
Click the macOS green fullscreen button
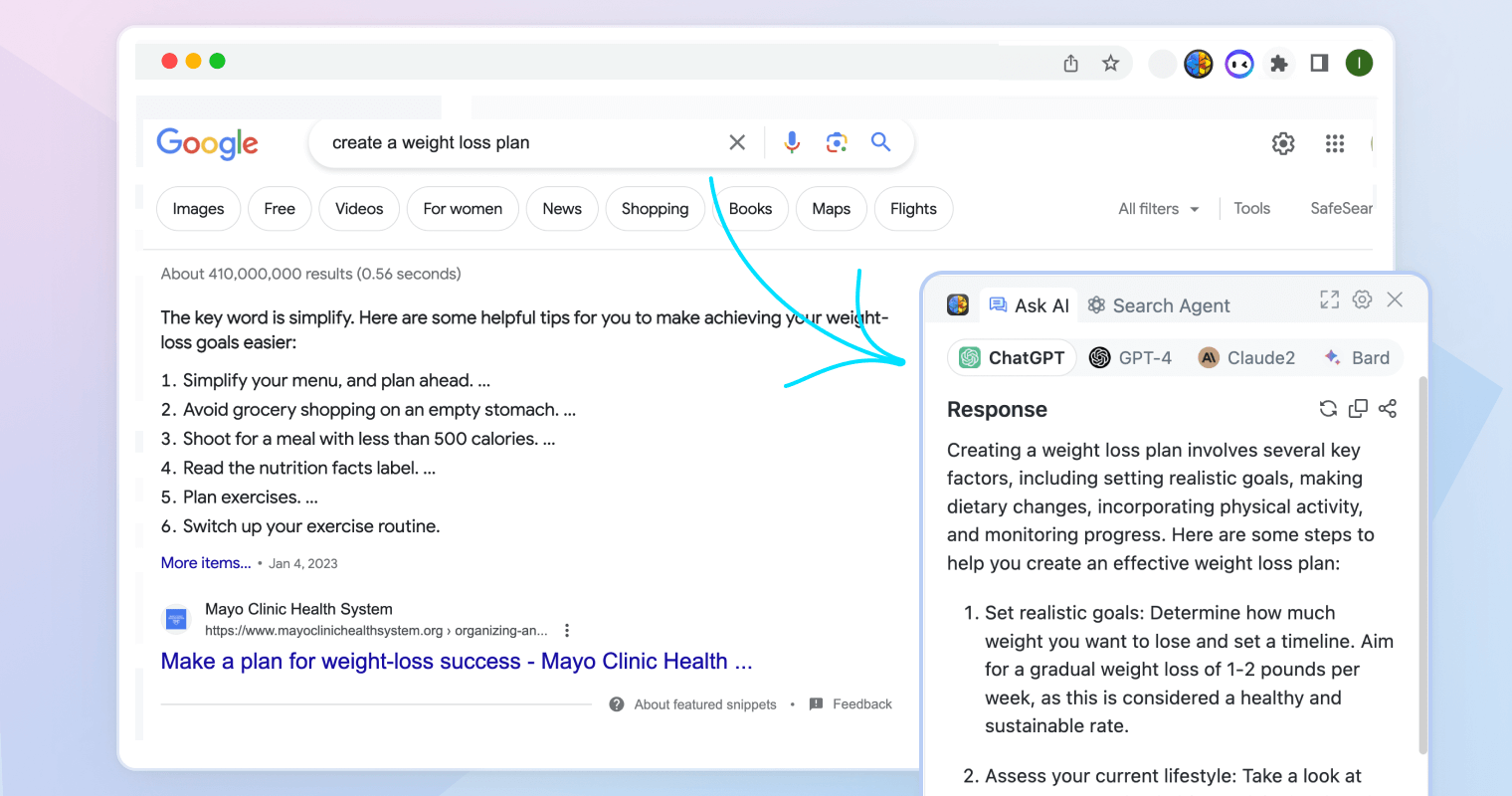(x=217, y=62)
